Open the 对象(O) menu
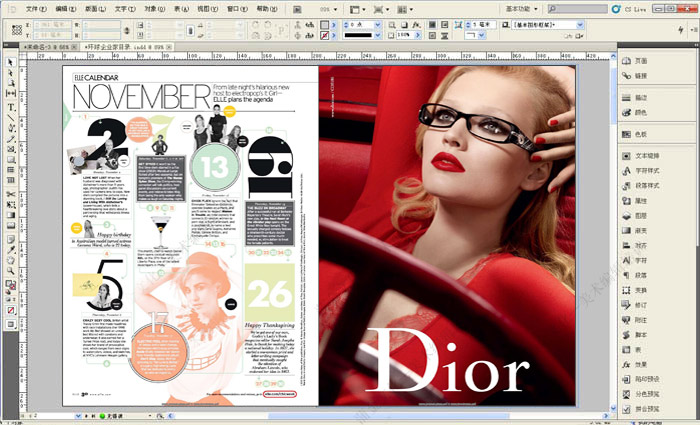The width and height of the screenshot is (700, 425). pos(154,9)
